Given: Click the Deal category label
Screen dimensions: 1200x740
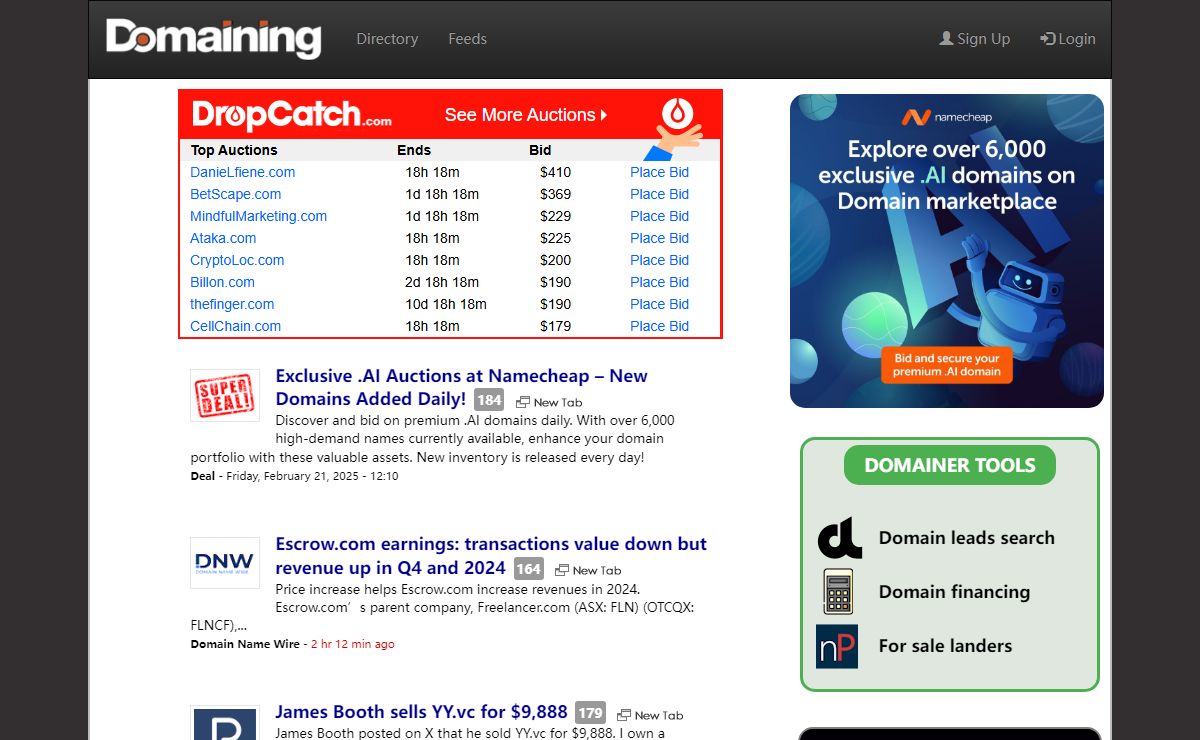Looking at the screenshot, I should (x=203, y=476).
